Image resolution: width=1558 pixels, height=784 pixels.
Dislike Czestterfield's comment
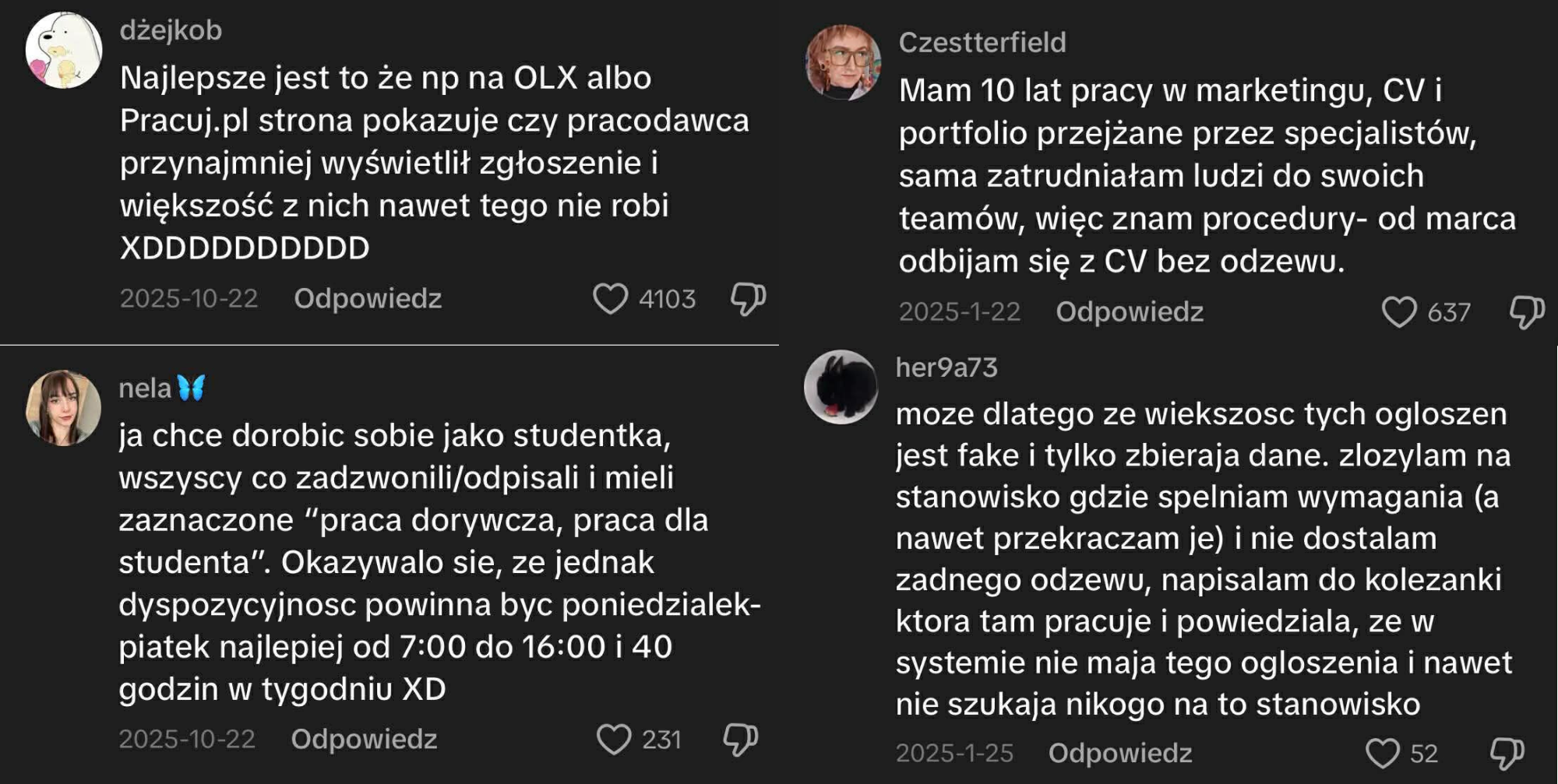pos(1527,312)
